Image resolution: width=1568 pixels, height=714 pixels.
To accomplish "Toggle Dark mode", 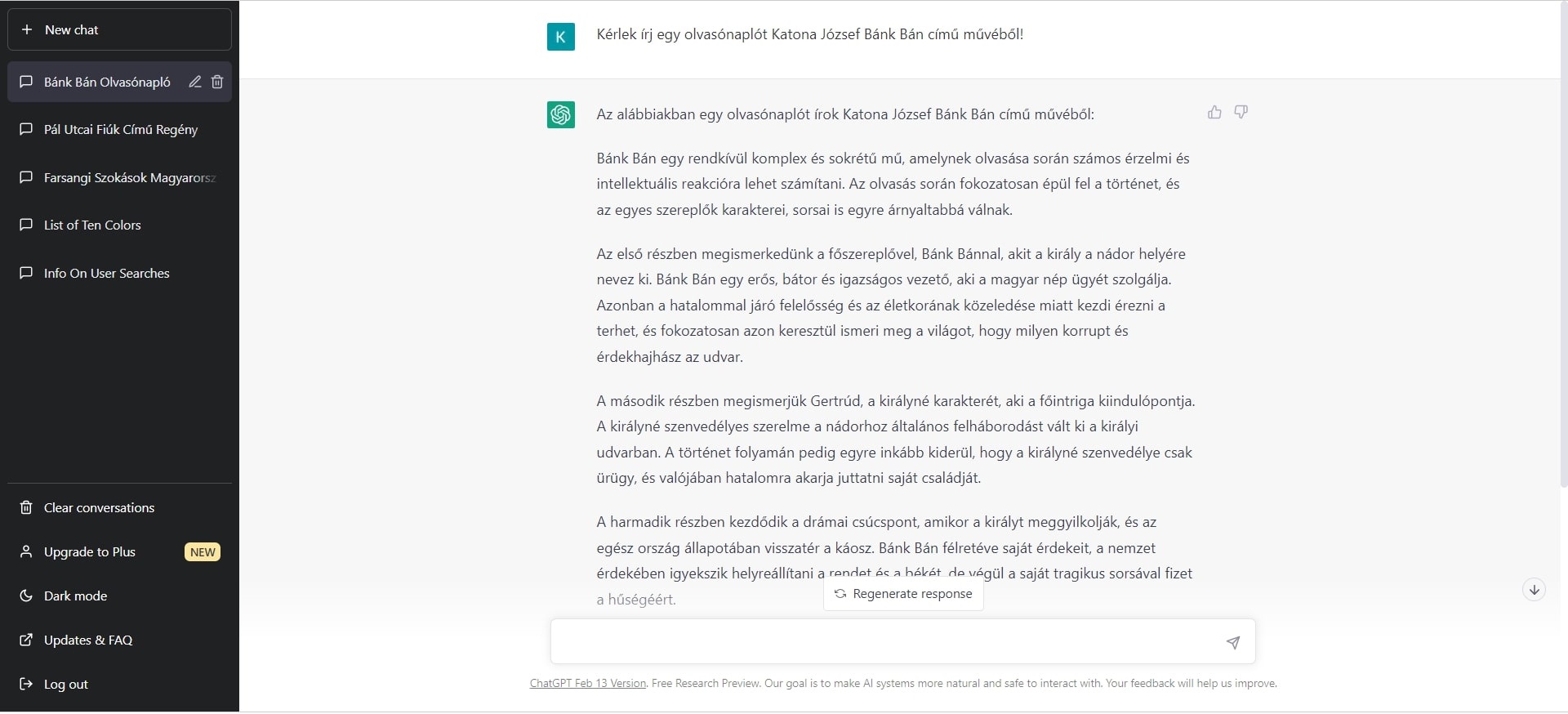I will click(119, 596).
